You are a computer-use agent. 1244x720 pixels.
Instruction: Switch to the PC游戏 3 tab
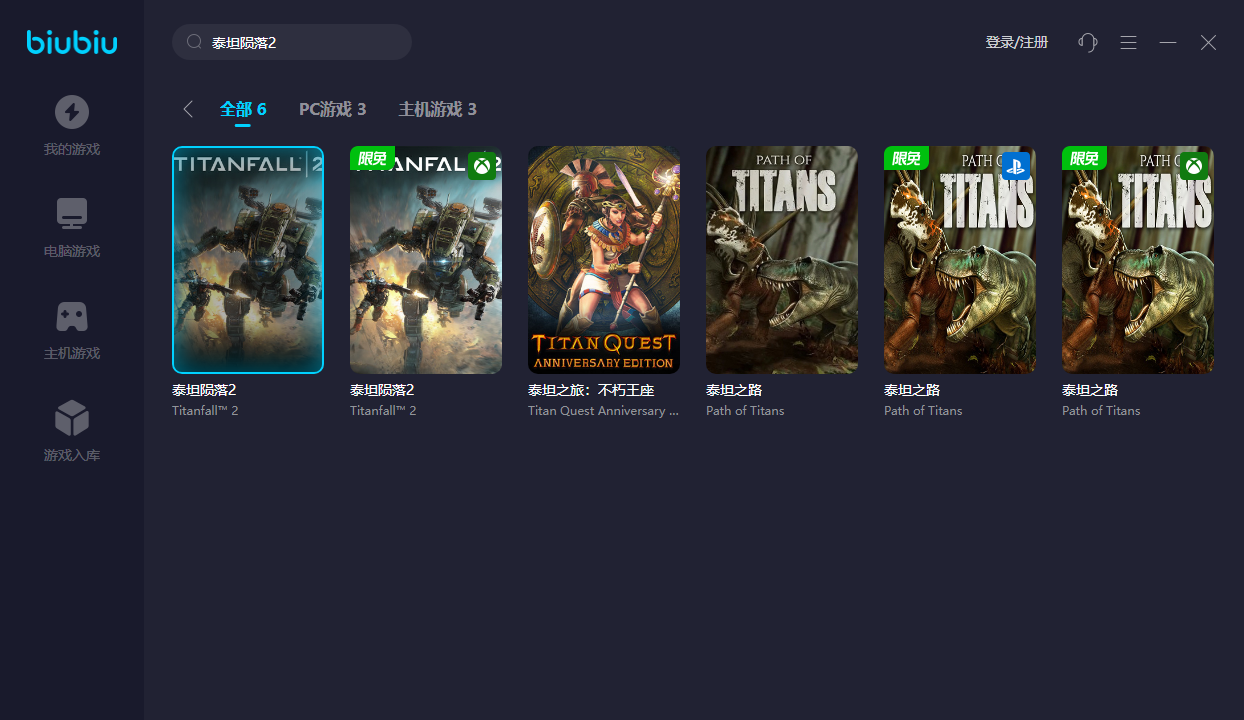click(x=332, y=109)
